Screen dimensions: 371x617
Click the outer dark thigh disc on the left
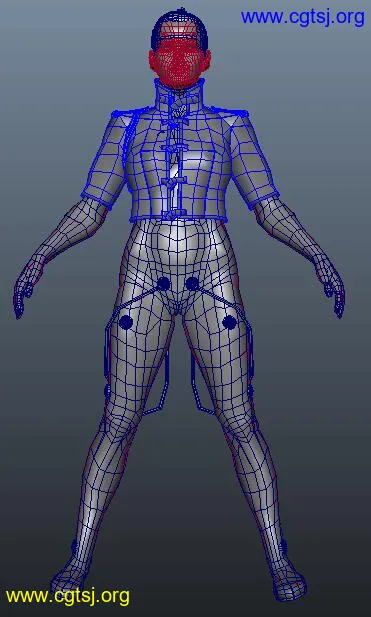126,322
